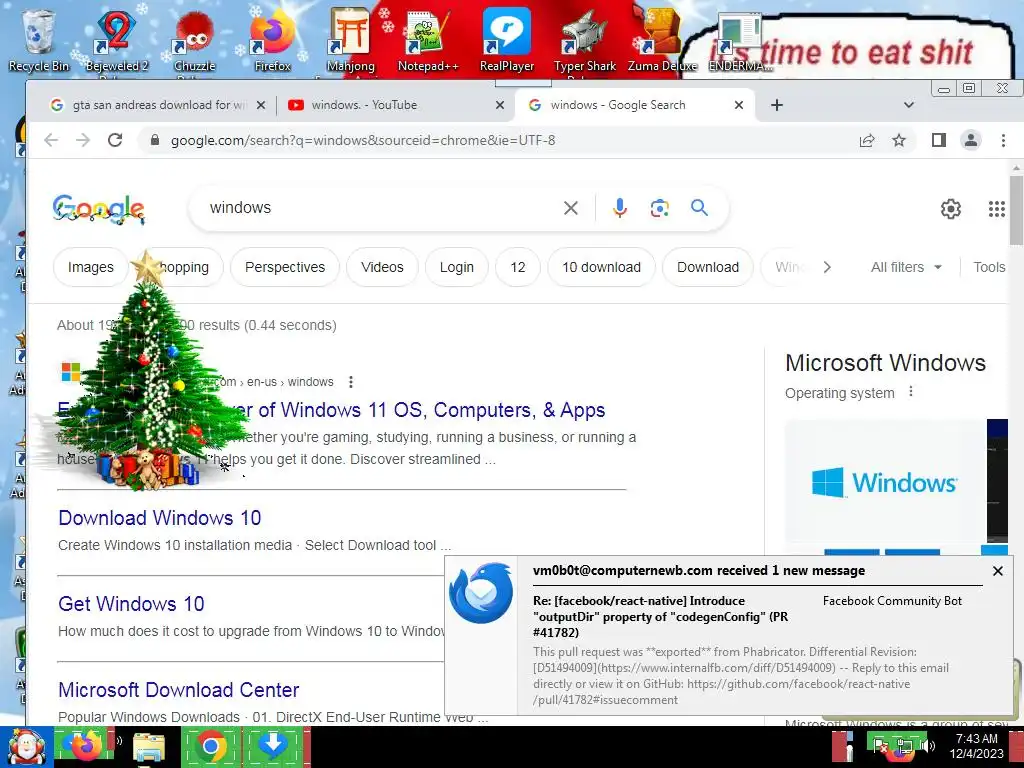Open the Chuzzle desktop shortcut
The width and height of the screenshot is (1024, 768).
pos(195,40)
